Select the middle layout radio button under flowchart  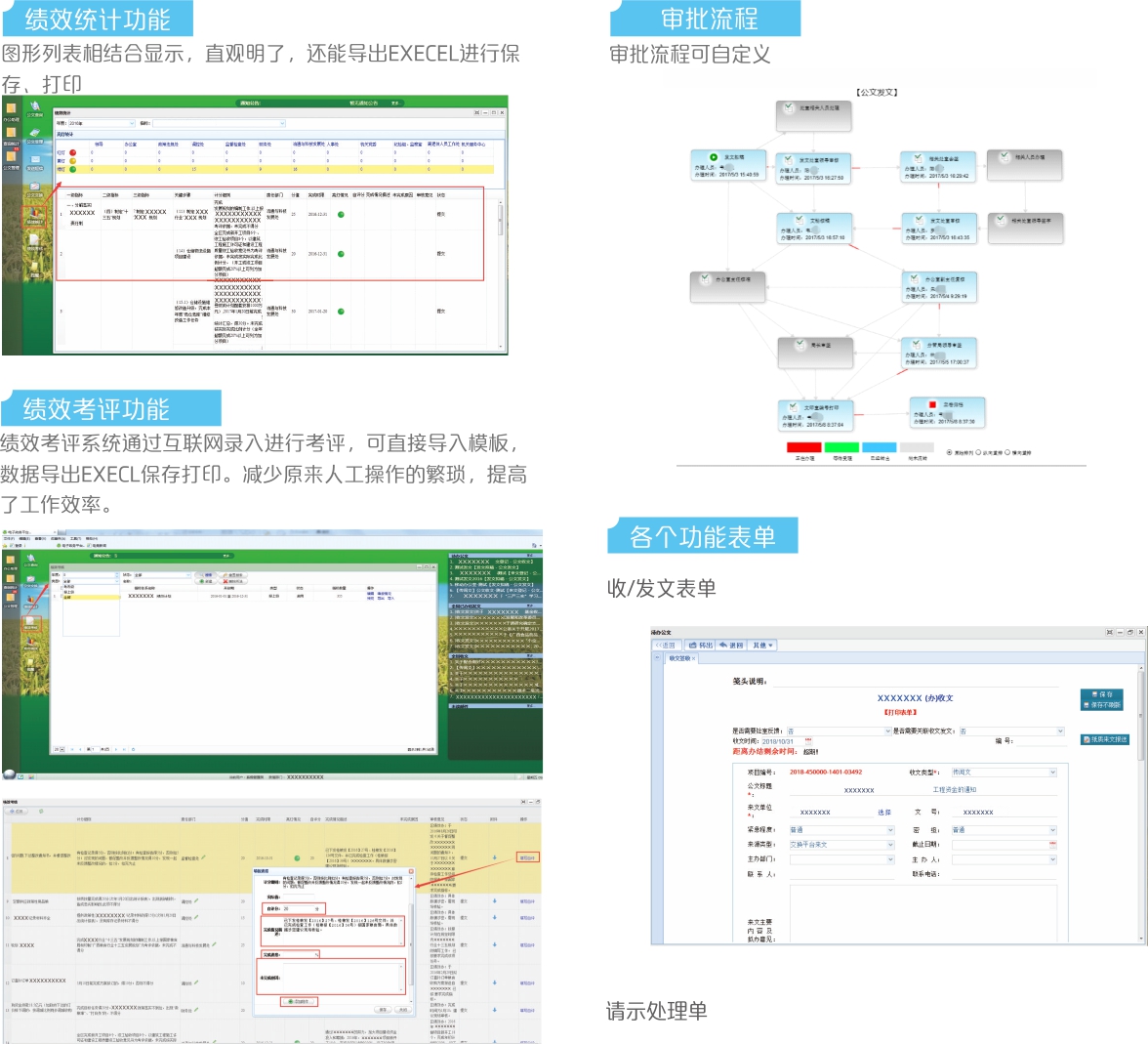coord(978,452)
